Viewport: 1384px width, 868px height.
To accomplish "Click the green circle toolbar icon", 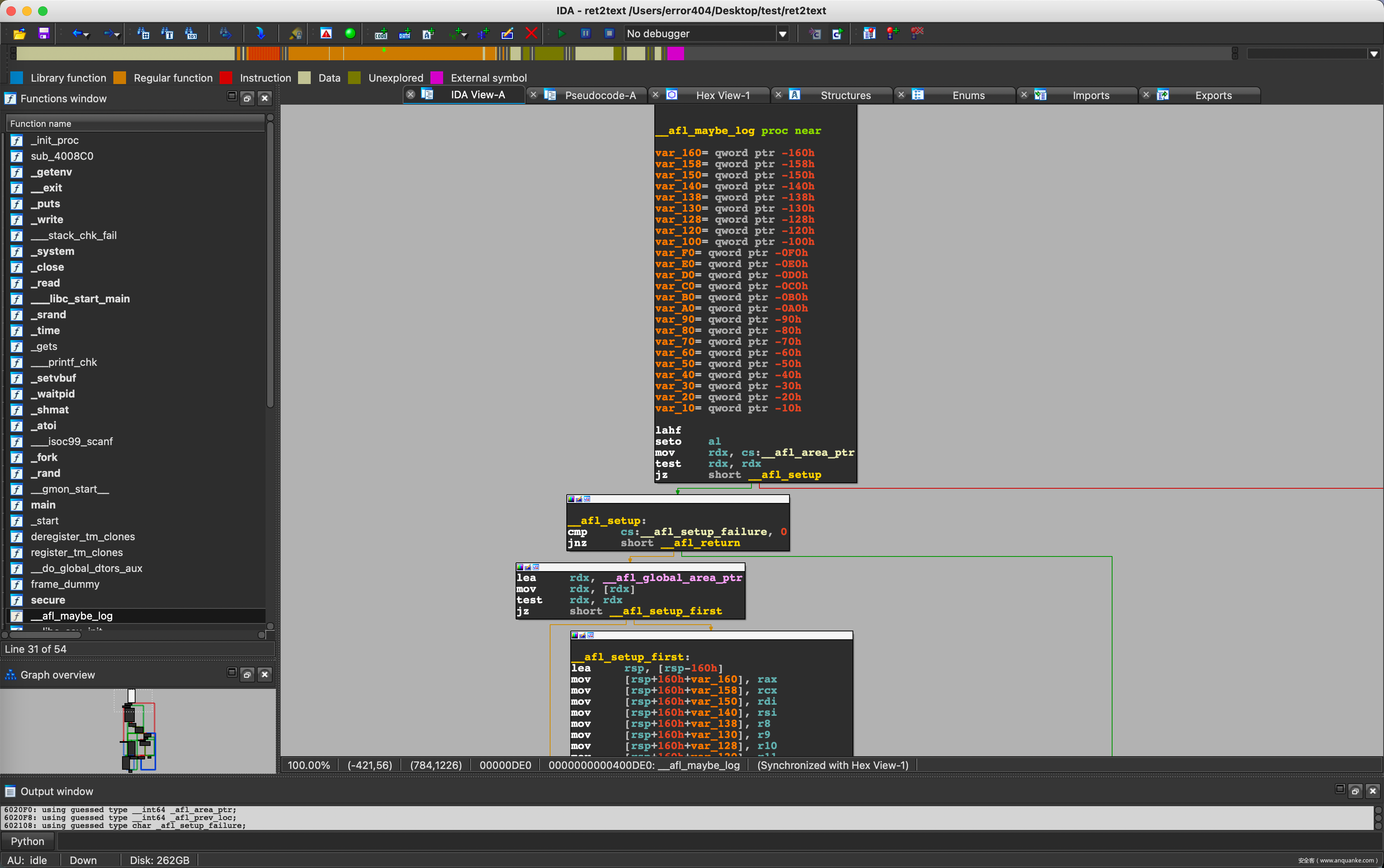I will pos(350,33).
